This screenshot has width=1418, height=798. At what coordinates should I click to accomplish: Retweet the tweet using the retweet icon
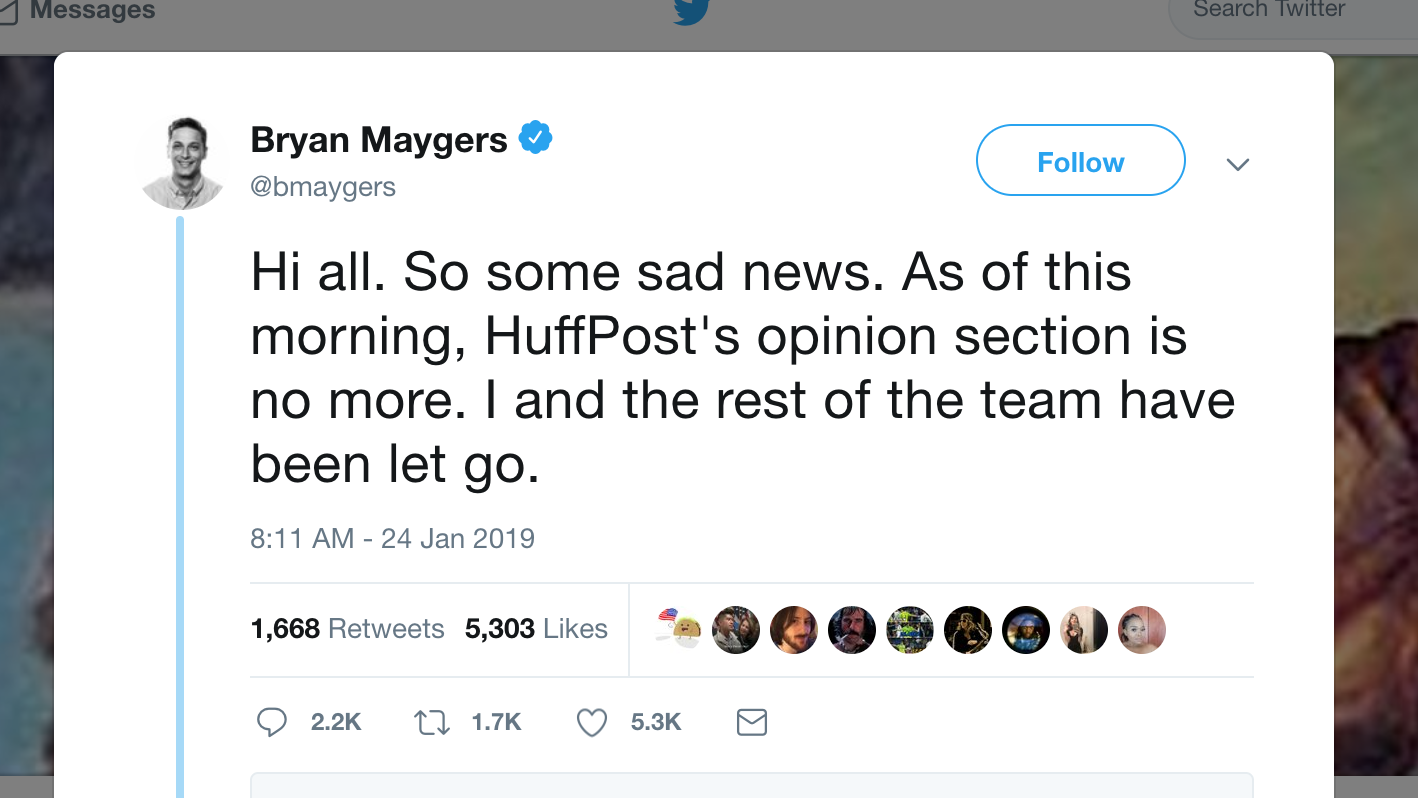pyautogui.click(x=432, y=722)
